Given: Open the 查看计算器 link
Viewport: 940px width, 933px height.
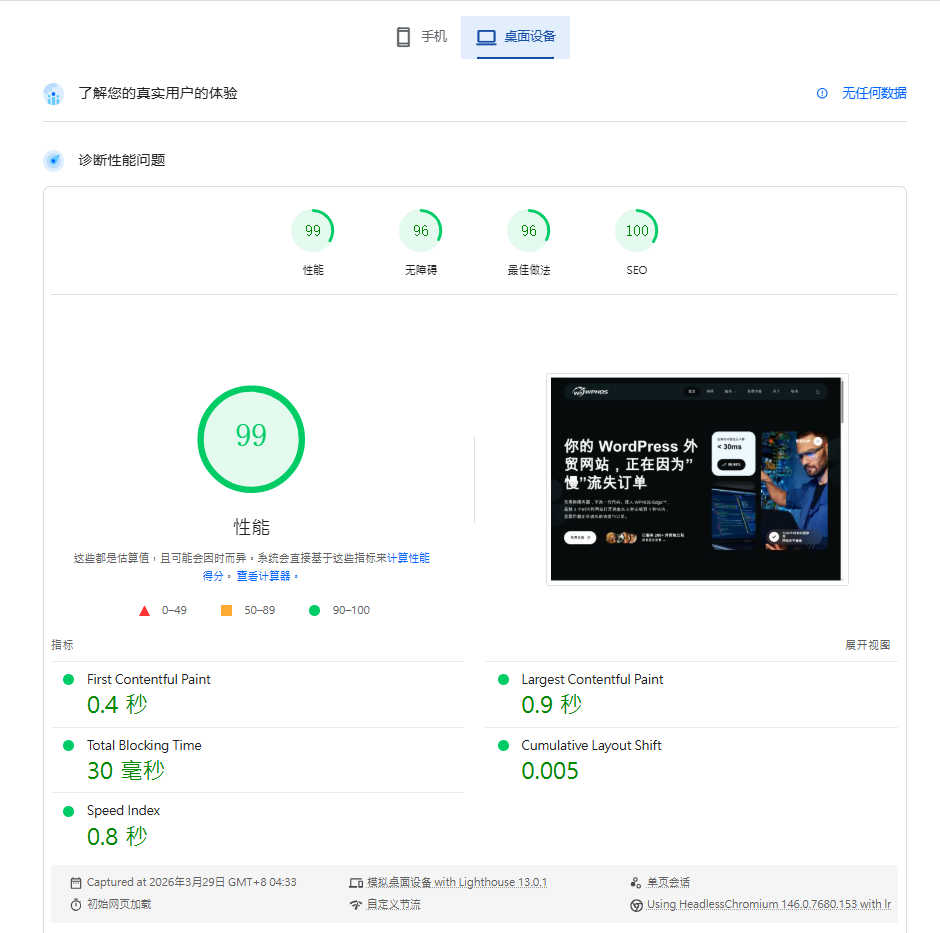Looking at the screenshot, I should click(x=266, y=576).
